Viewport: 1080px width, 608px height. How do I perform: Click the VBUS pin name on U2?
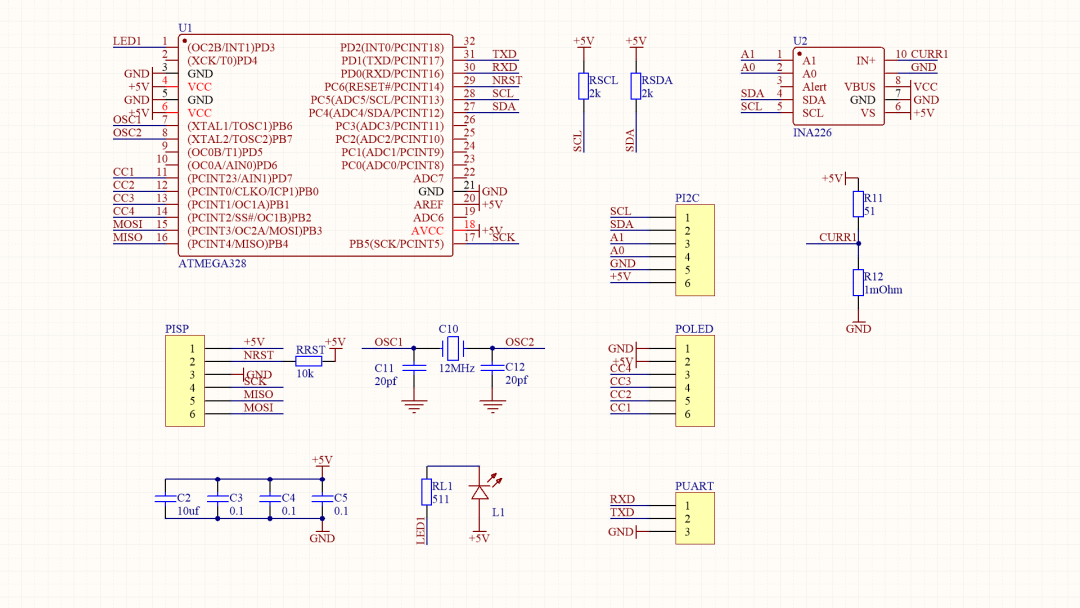[860, 87]
